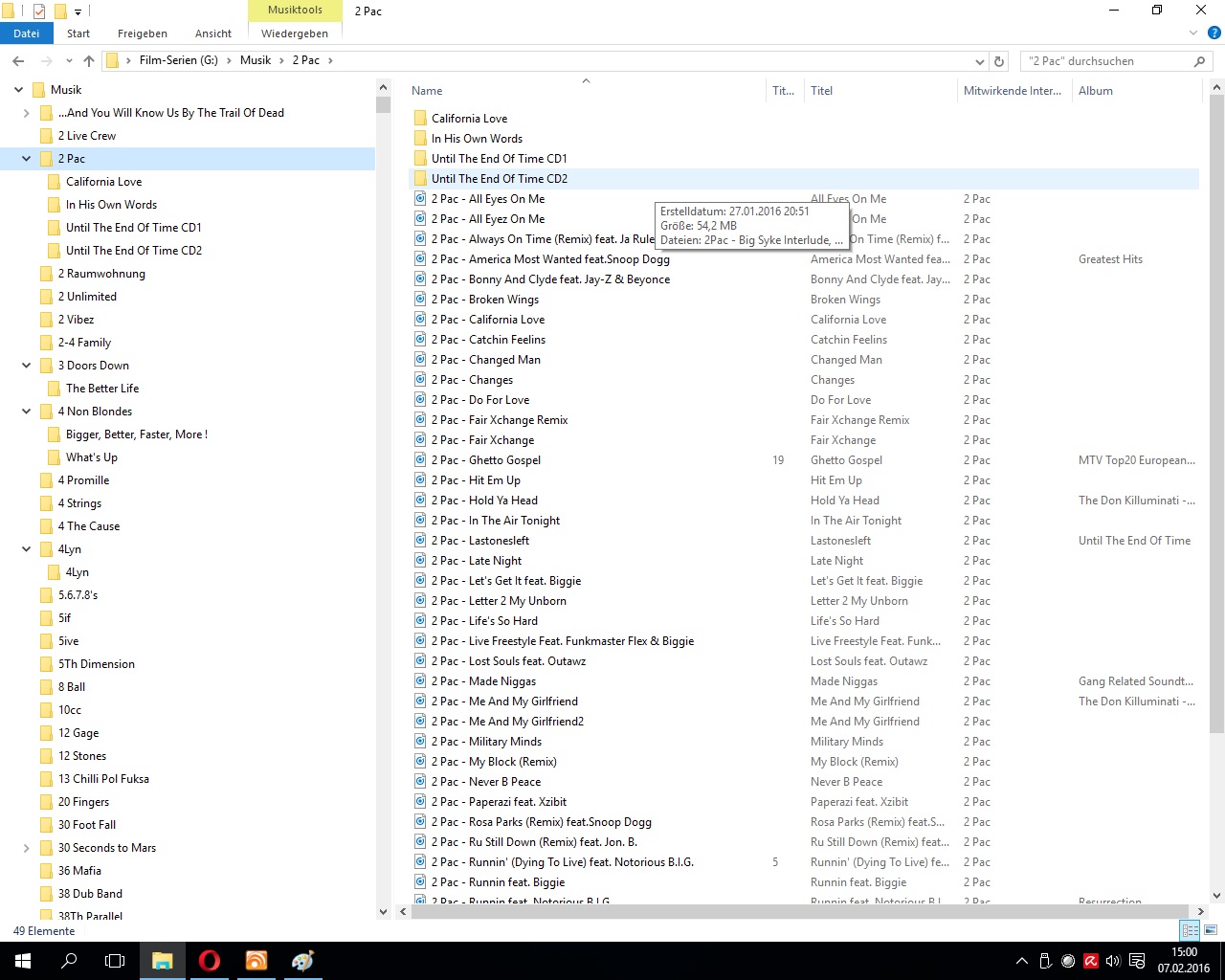Open the Windows Start menu

pyautogui.click(x=23, y=961)
